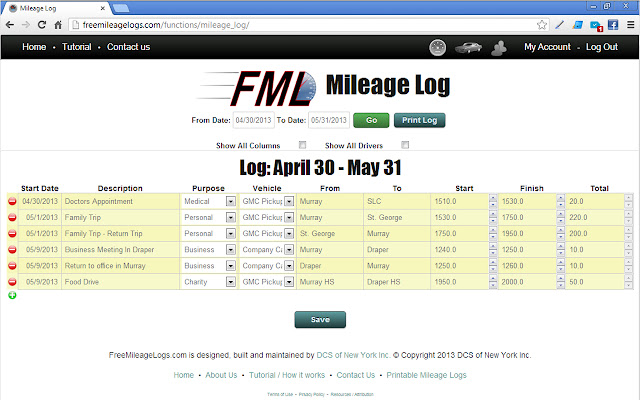Delete the Return to office in Murray row

pos(12,266)
